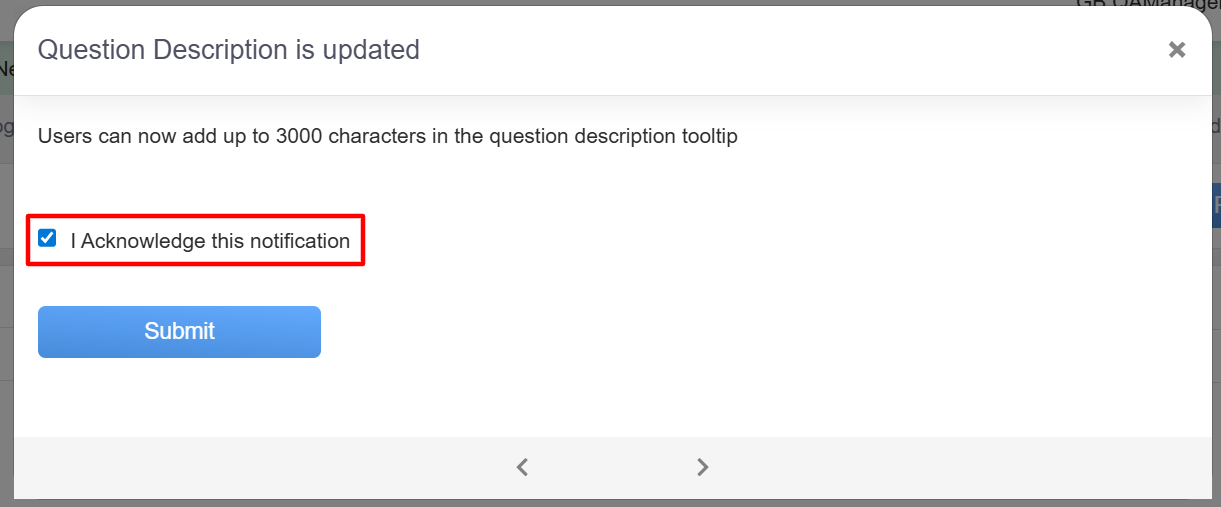Close the Question Description dialog with X

[x=1177, y=50]
